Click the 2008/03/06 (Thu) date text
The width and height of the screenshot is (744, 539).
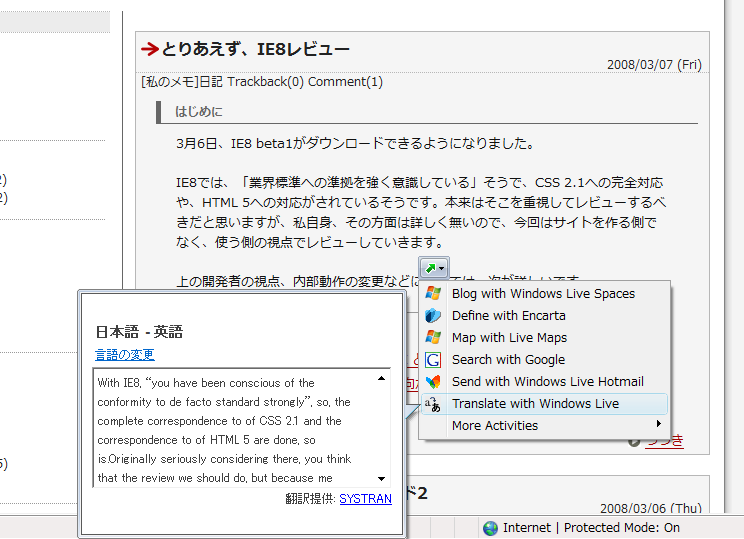(x=651, y=508)
